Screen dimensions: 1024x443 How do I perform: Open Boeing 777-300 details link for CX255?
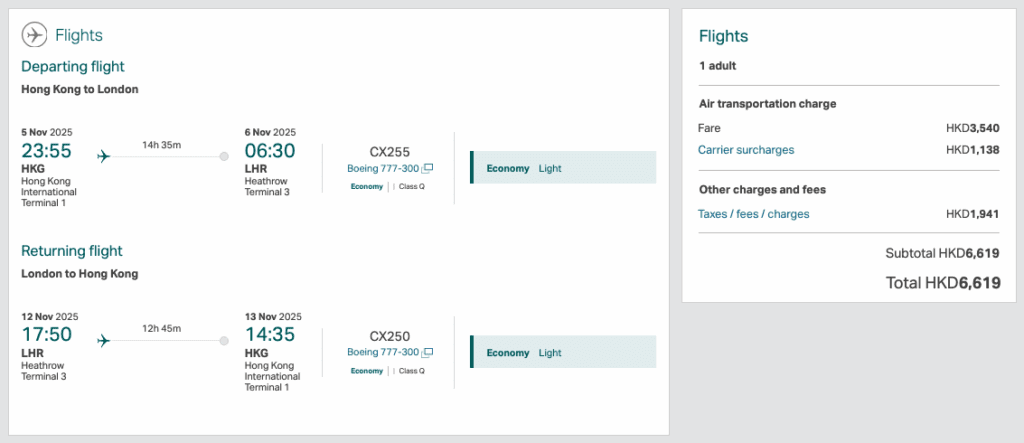click(x=383, y=169)
